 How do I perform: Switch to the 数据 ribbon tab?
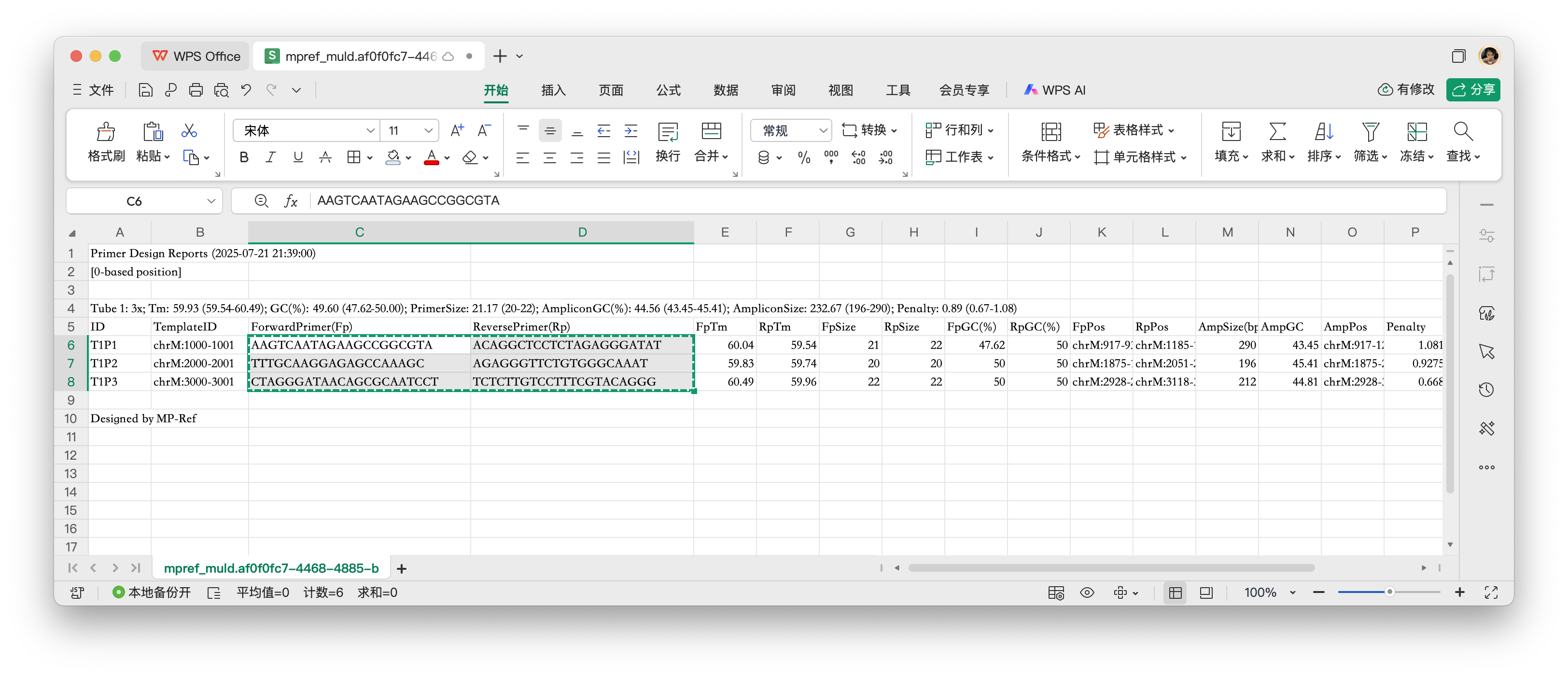tap(725, 89)
